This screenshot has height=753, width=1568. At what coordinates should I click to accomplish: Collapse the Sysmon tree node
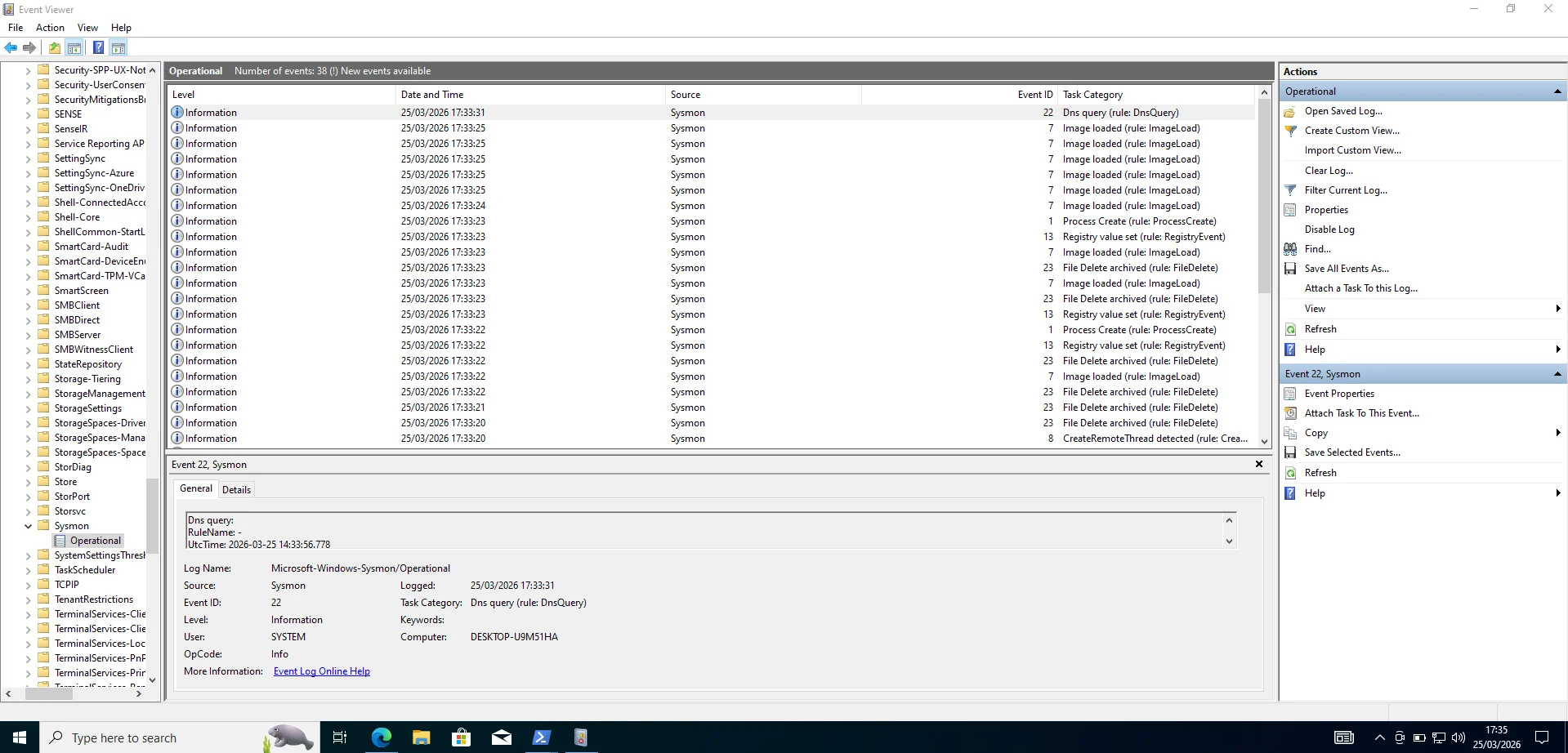28,526
